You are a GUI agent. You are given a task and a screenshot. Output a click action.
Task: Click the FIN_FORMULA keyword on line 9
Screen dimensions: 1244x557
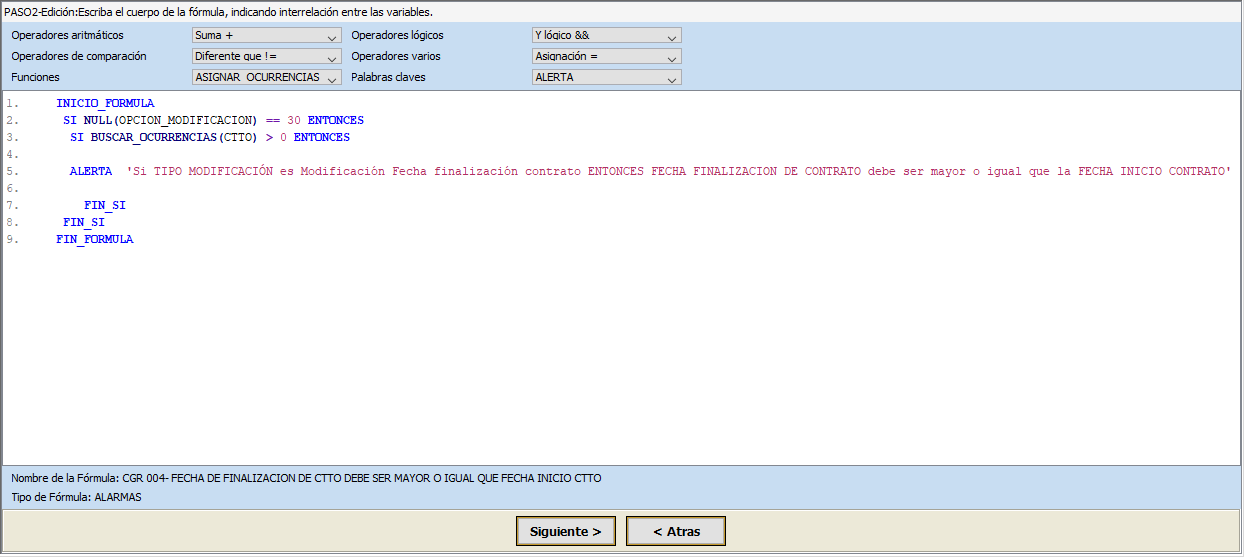[x=94, y=239]
